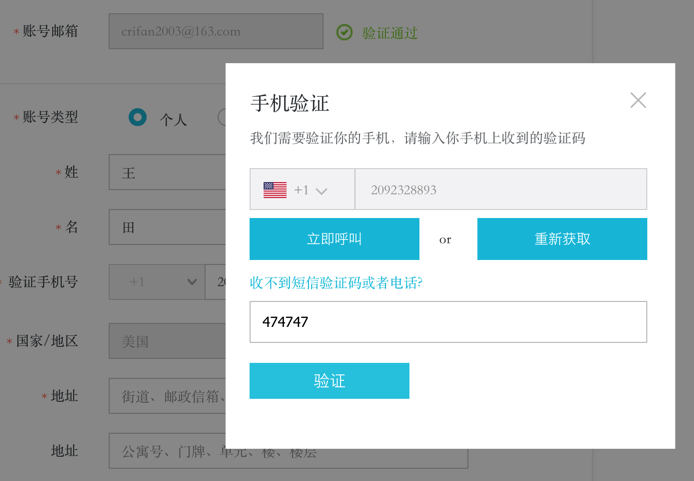Click the 账号邮箱 email input field
This screenshot has height=481, width=694.
pyautogui.click(x=216, y=32)
